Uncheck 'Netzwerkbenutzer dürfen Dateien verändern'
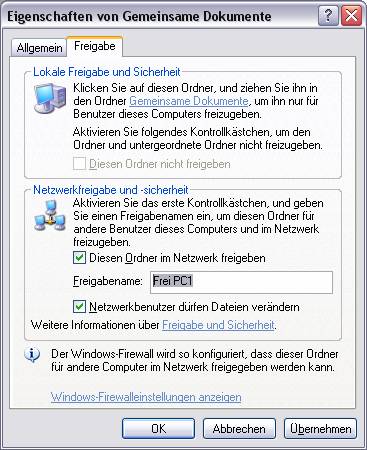Screen dimensions: 367x450 click(79, 307)
